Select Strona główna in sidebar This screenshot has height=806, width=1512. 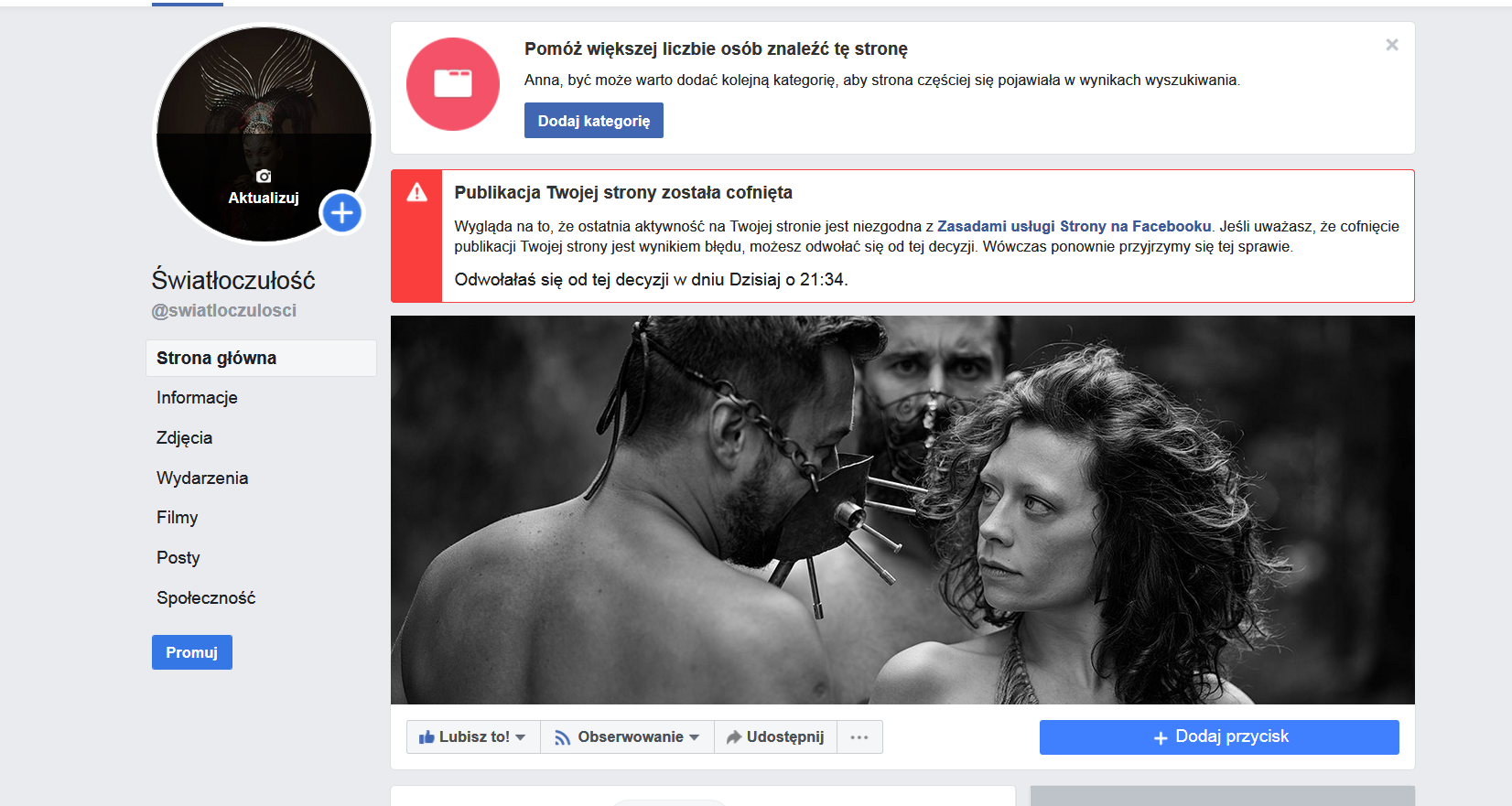click(216, 359)
